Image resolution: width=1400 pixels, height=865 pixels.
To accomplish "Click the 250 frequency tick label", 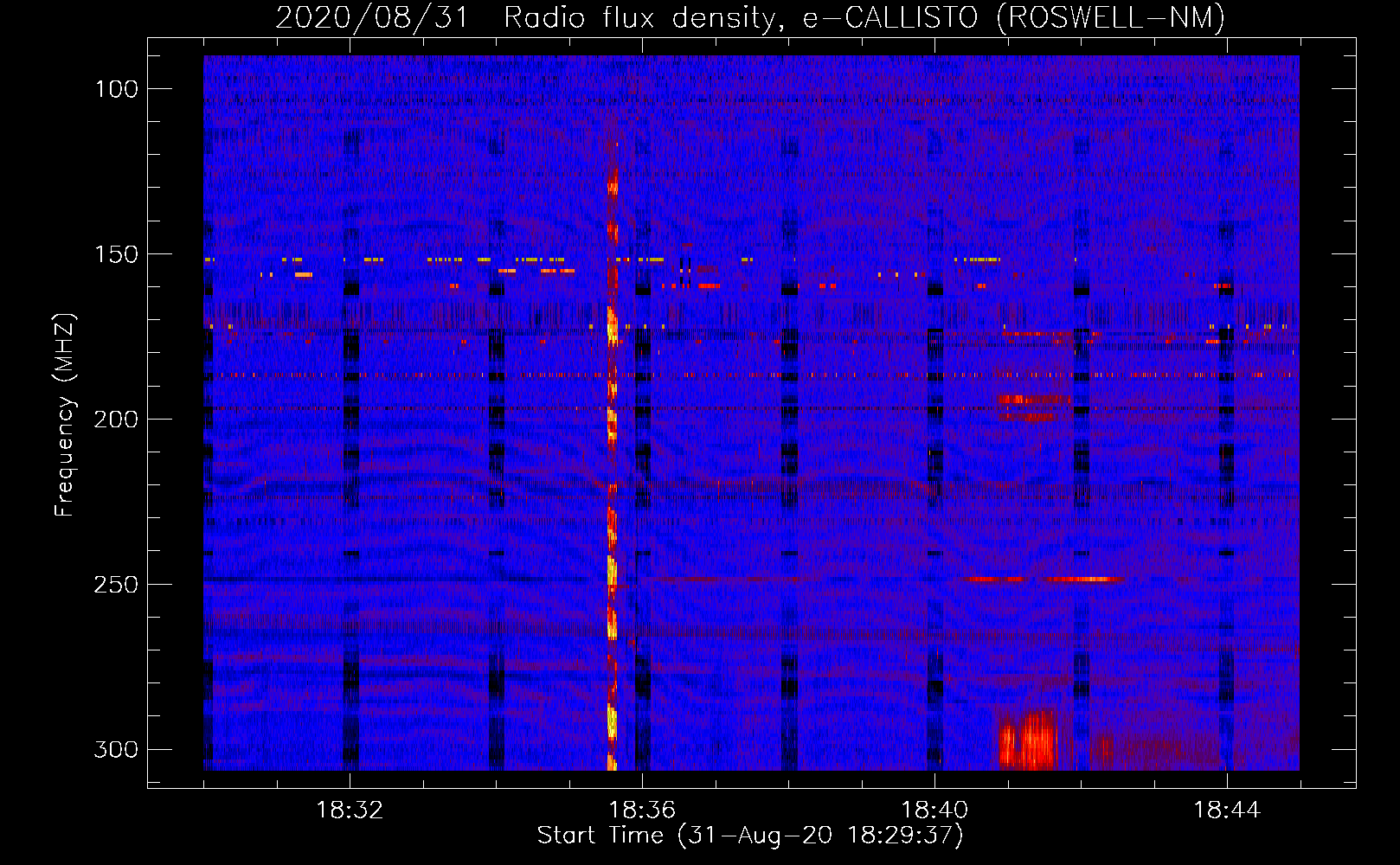I will [x=116, y=585].
